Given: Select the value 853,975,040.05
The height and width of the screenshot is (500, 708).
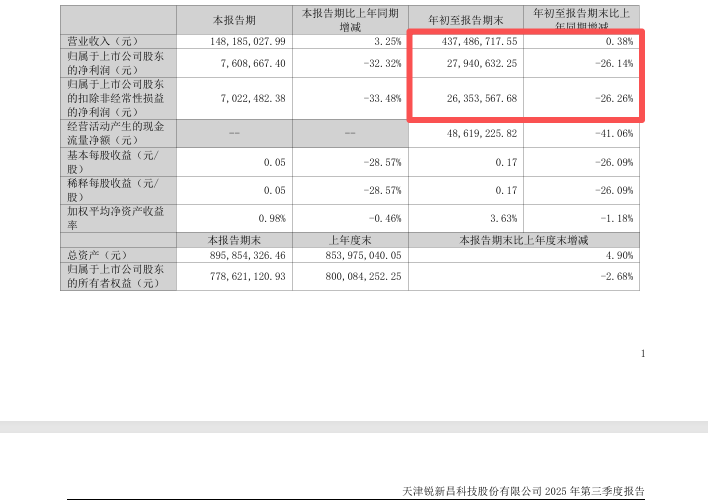Looking at the screenshot, I should (x=363, y=255).
